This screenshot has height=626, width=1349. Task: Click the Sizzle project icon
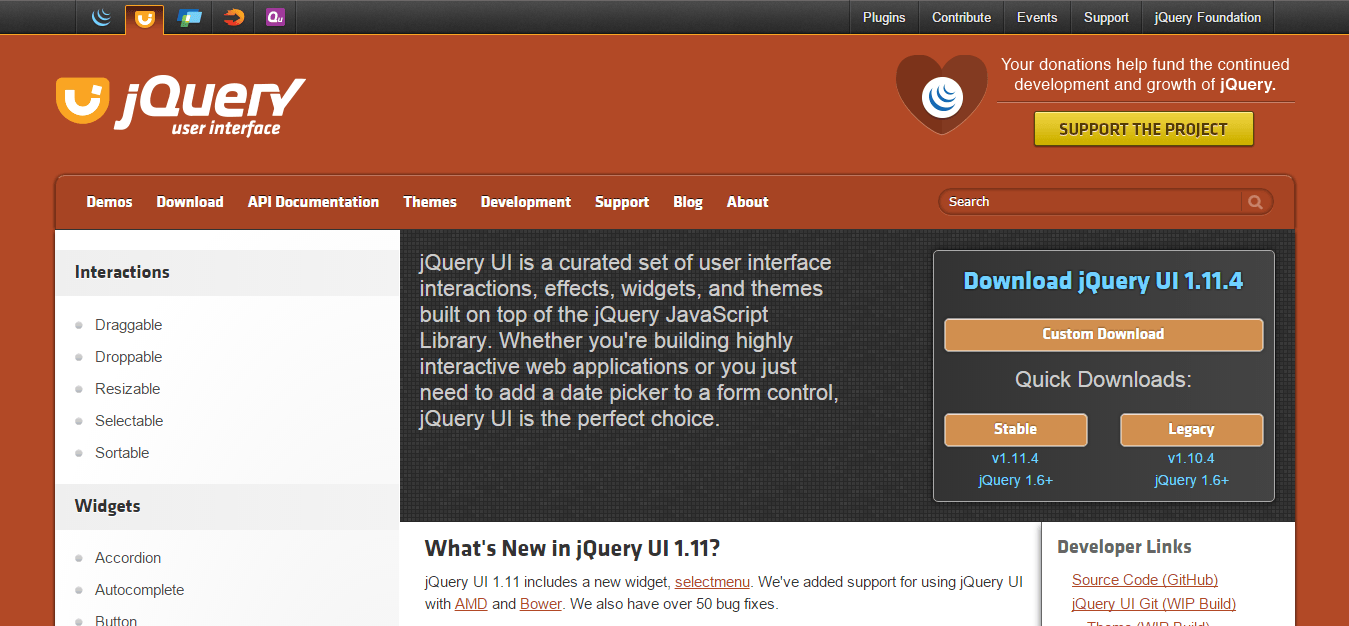click(x=231, y=17)
